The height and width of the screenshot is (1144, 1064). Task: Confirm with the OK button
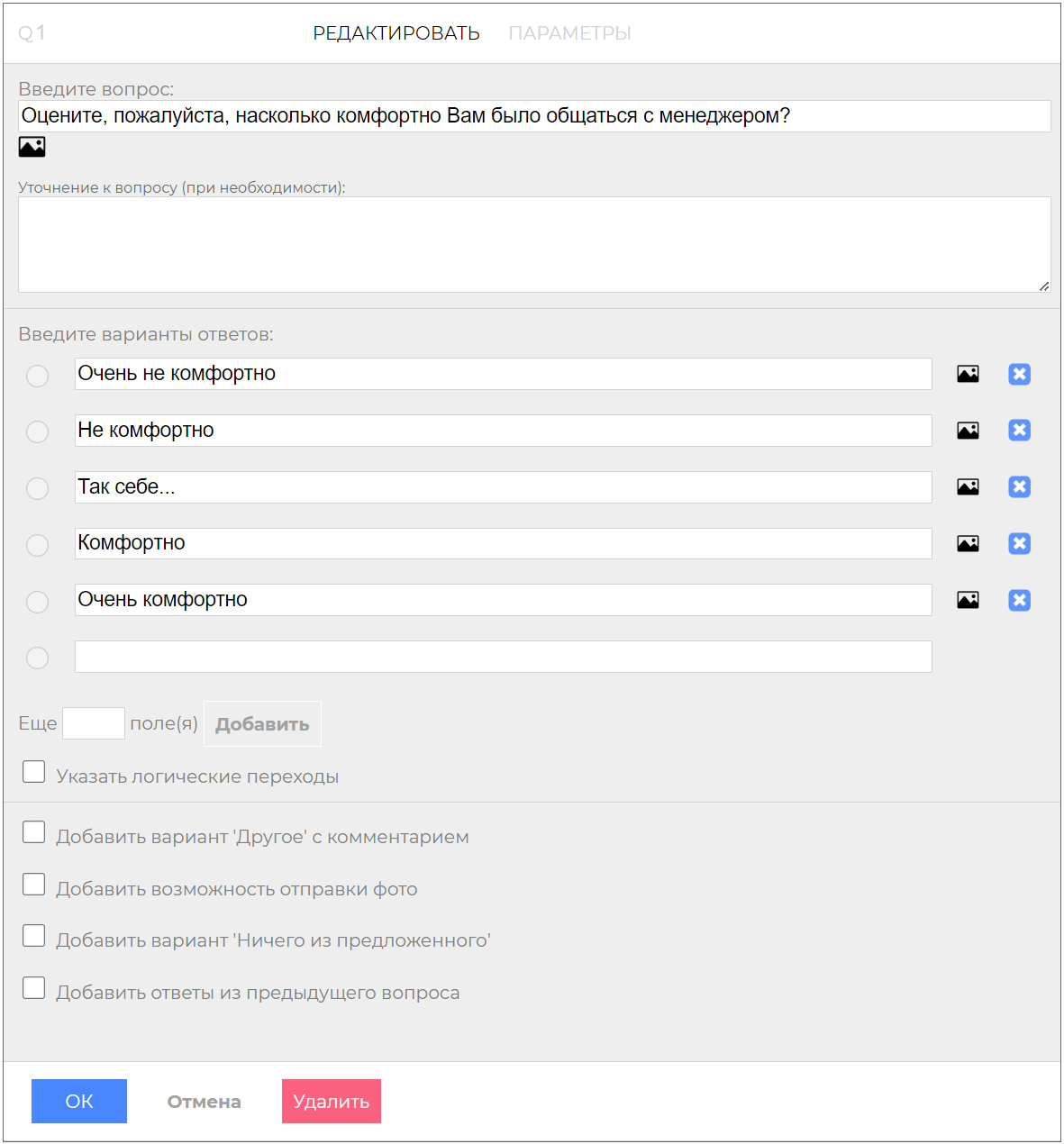click(x=79, y=1101)
